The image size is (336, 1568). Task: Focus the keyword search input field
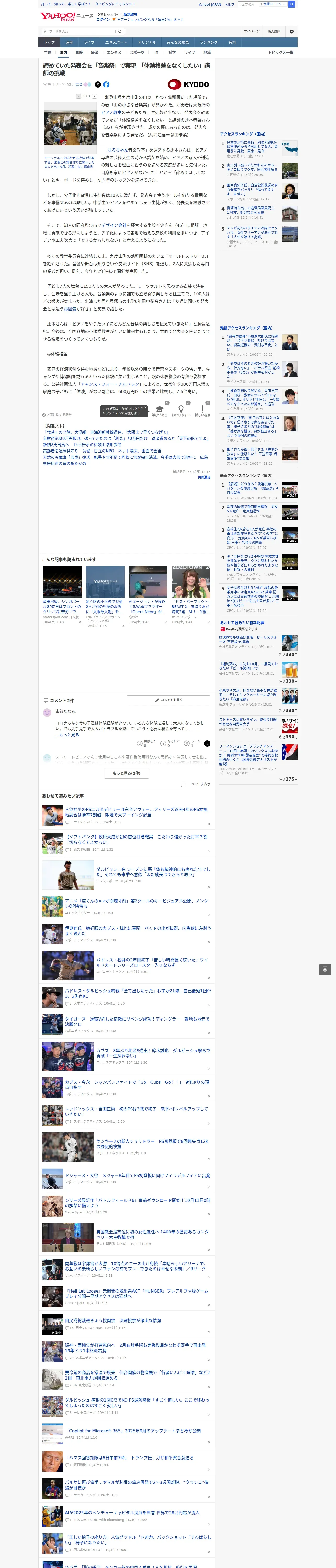[79, 32]
